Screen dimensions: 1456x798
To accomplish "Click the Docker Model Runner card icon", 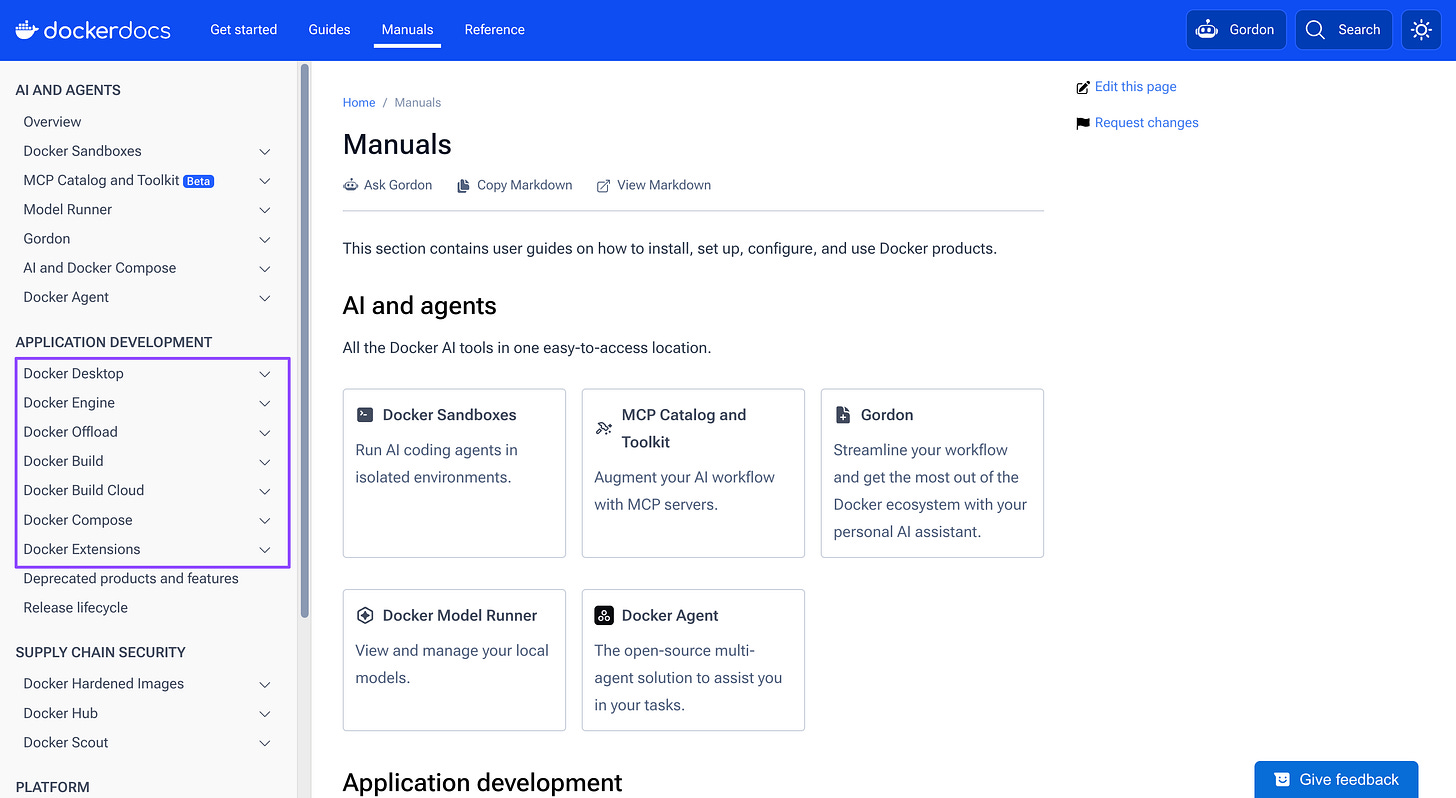I will [x=365, y=615].
